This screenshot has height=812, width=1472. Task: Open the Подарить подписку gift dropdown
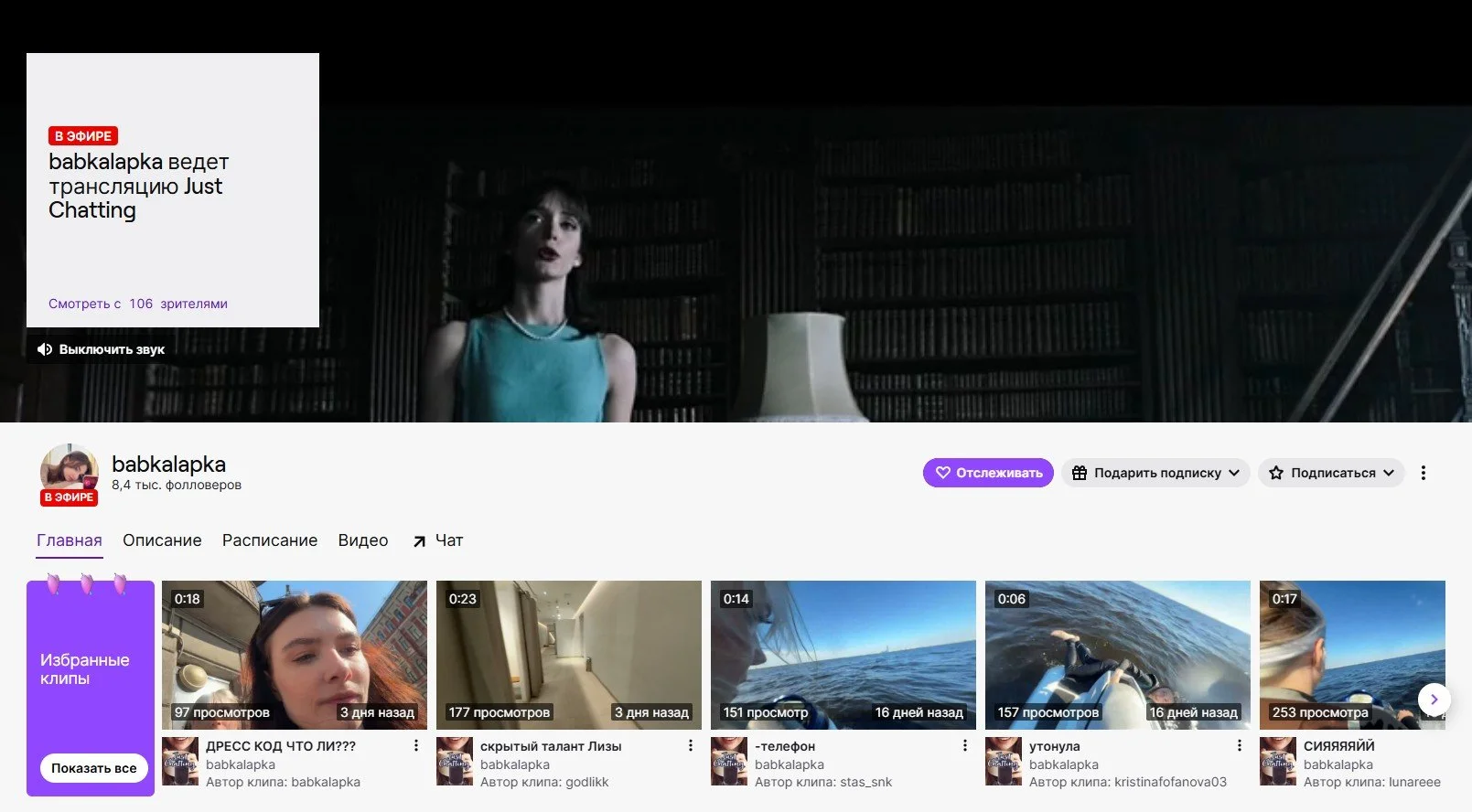1155,473
